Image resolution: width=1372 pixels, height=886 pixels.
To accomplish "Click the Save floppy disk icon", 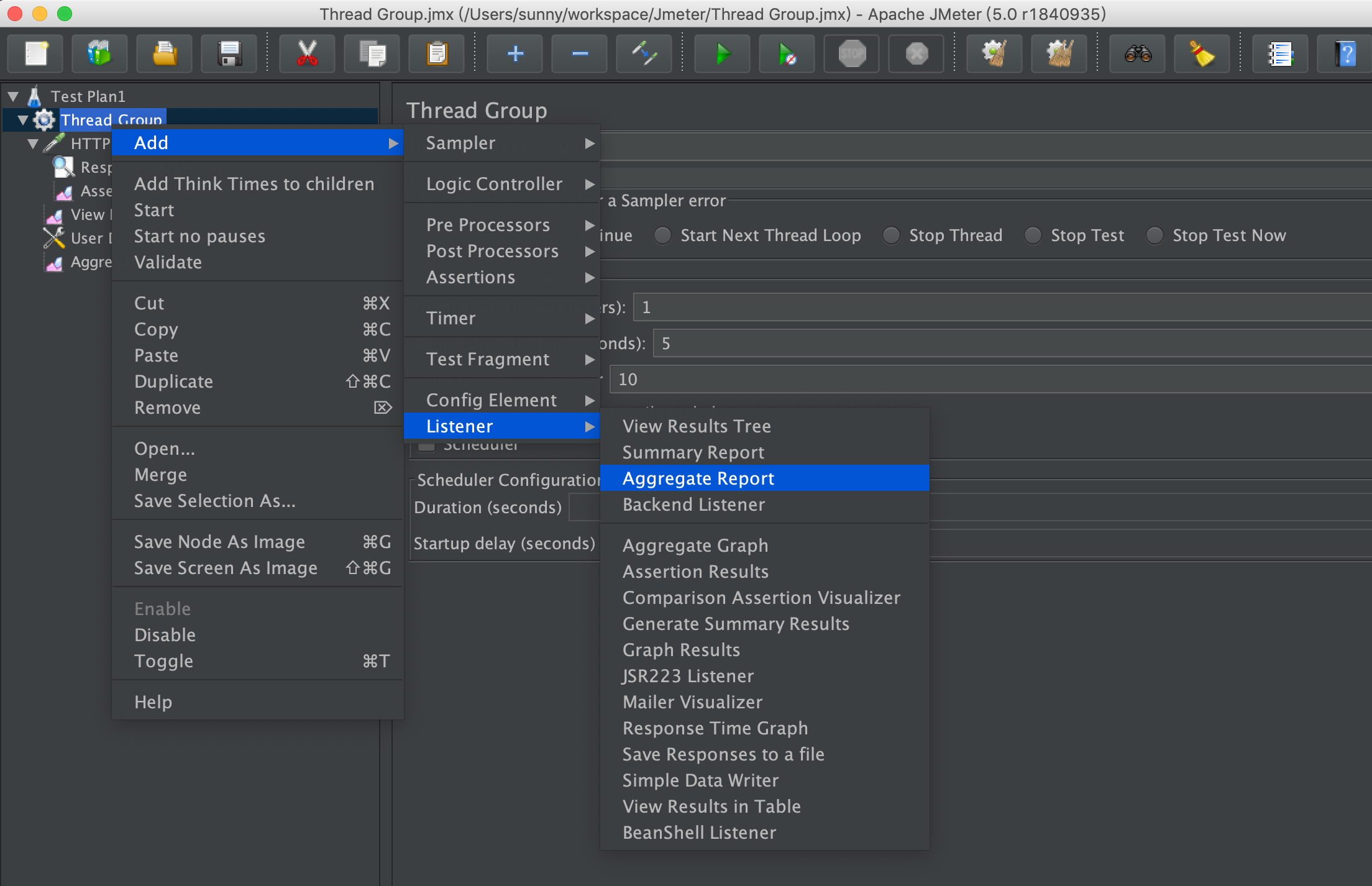I will click(229, 54).
